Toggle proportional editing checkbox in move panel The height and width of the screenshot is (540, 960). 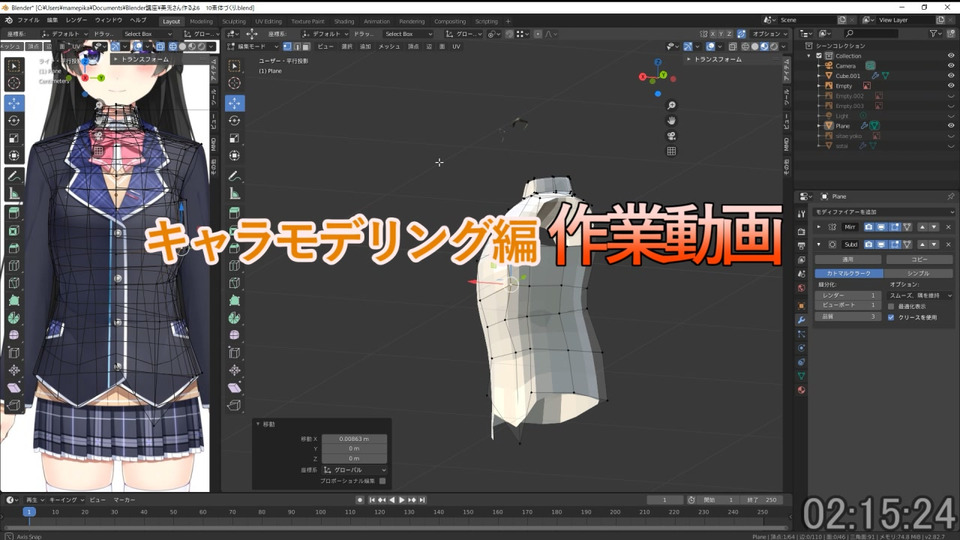point(382,481)
